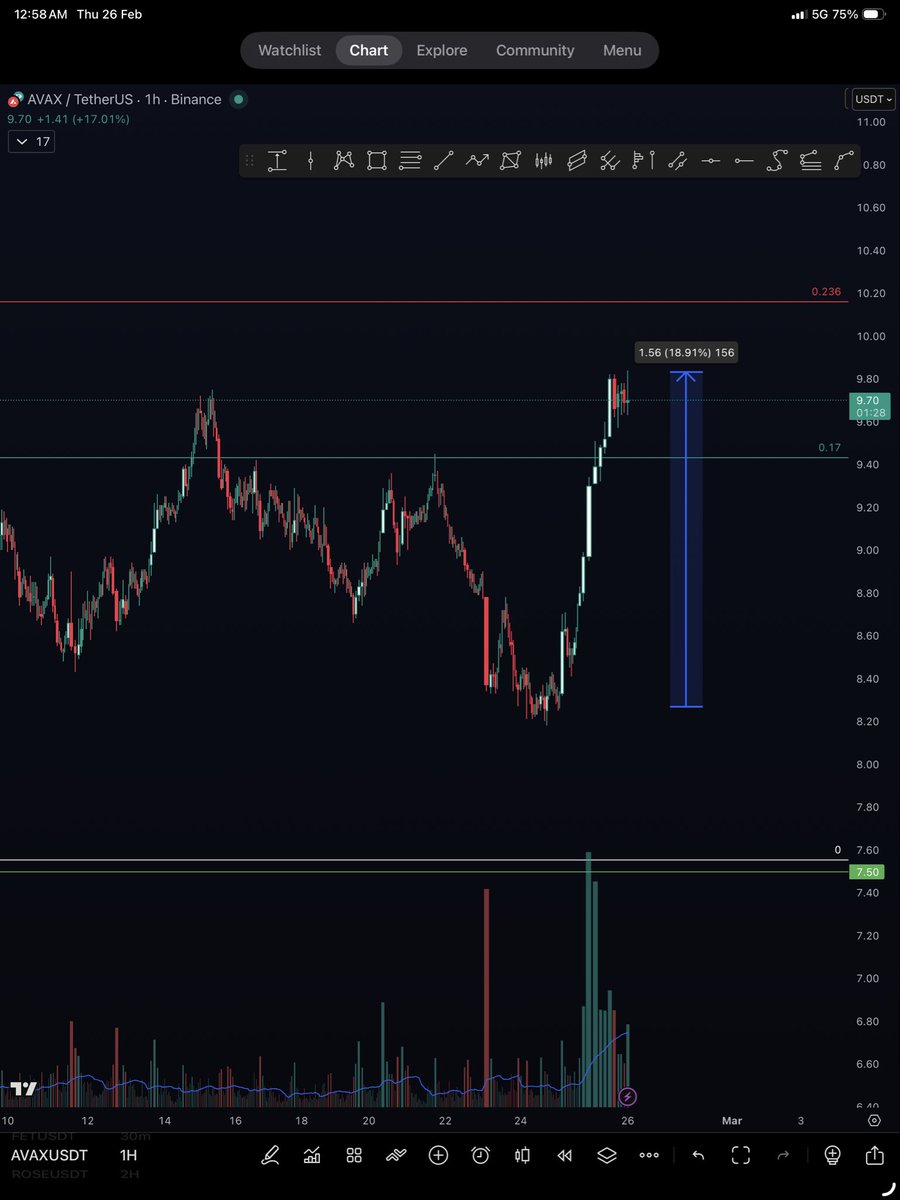The width and height of the screenshot is (900, 1200).
Task: Open the AVAXUSDT symbol selector
Action: [49, 1155]
